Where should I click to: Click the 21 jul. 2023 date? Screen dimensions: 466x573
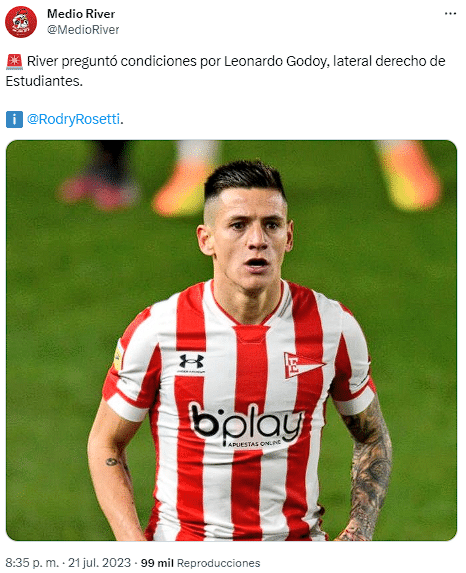99,562
